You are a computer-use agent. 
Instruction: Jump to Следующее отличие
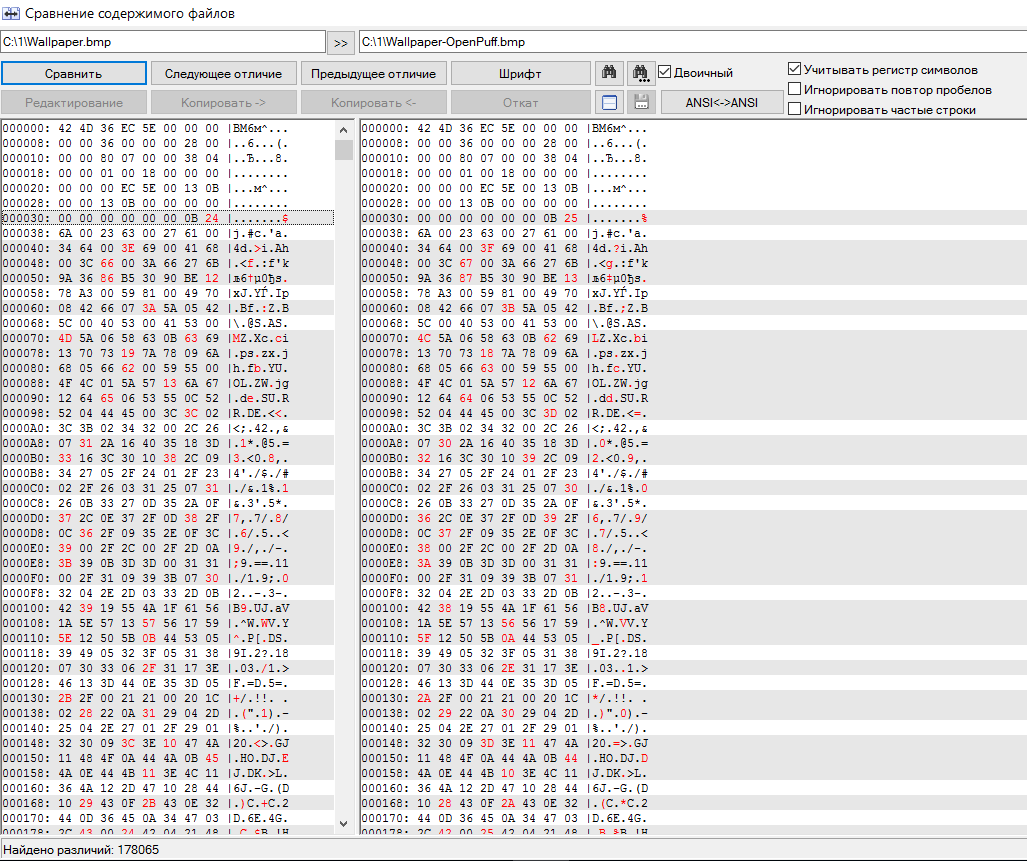(223, 74)
